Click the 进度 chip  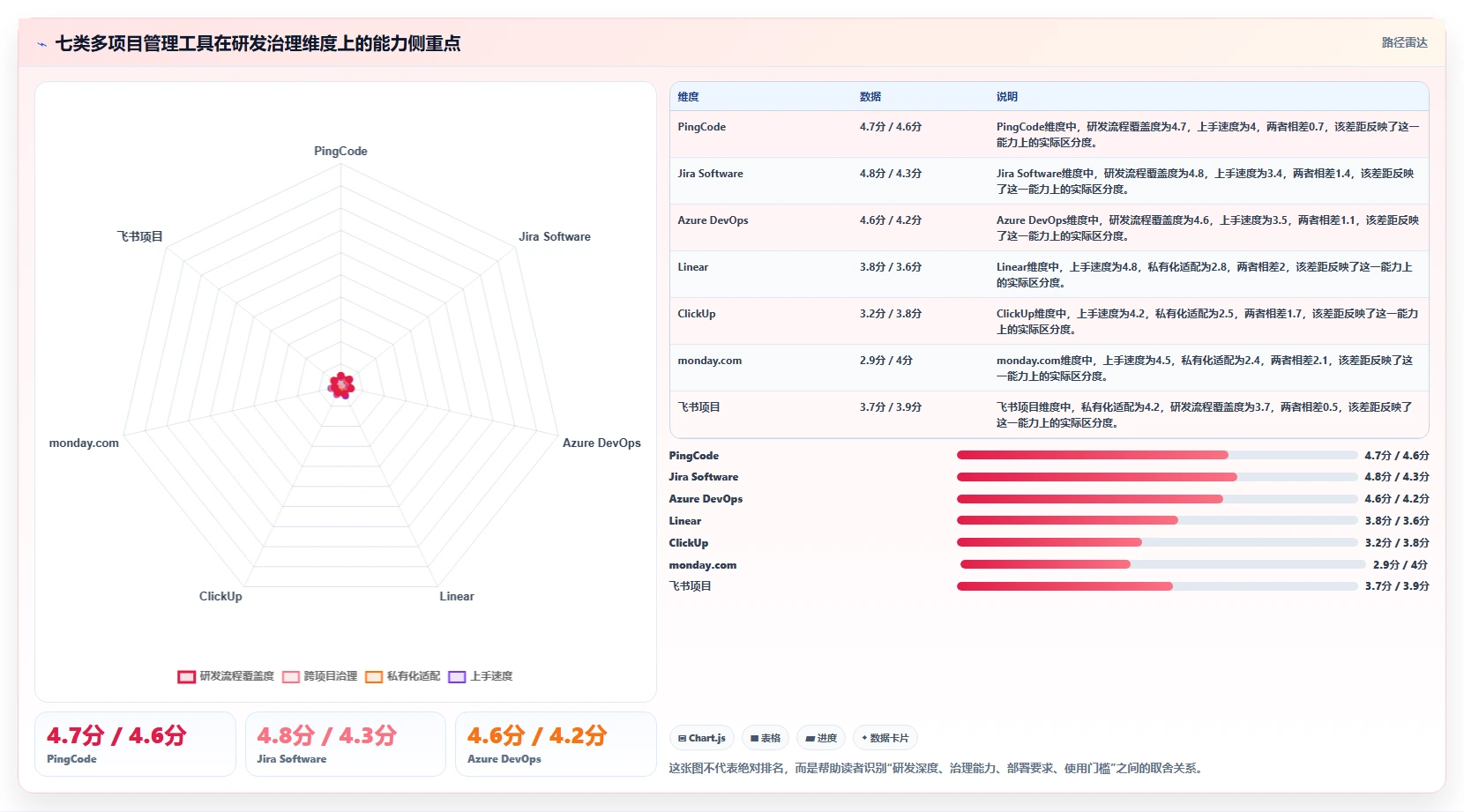click(x=821, y=738)
